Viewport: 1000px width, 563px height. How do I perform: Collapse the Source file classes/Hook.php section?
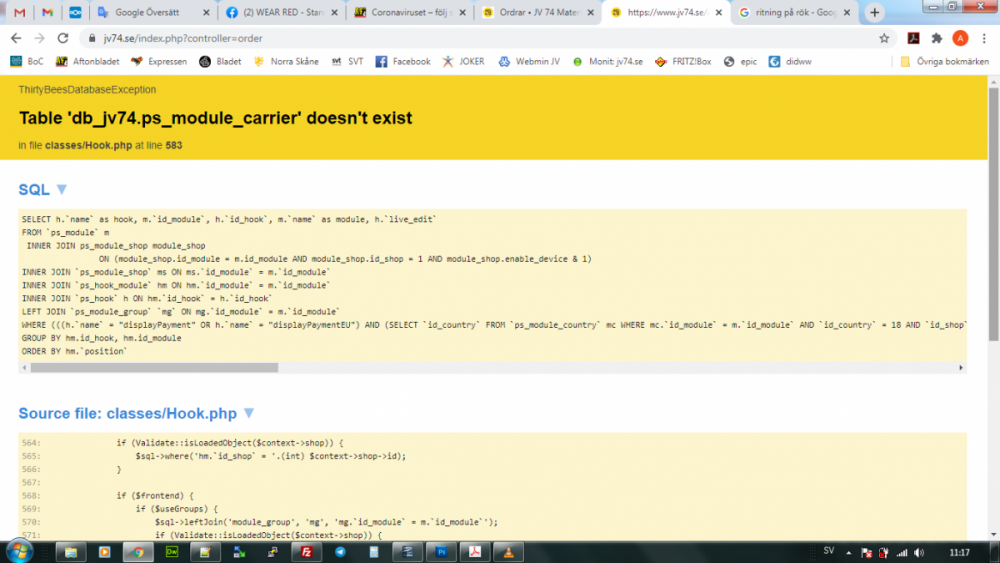249,413
